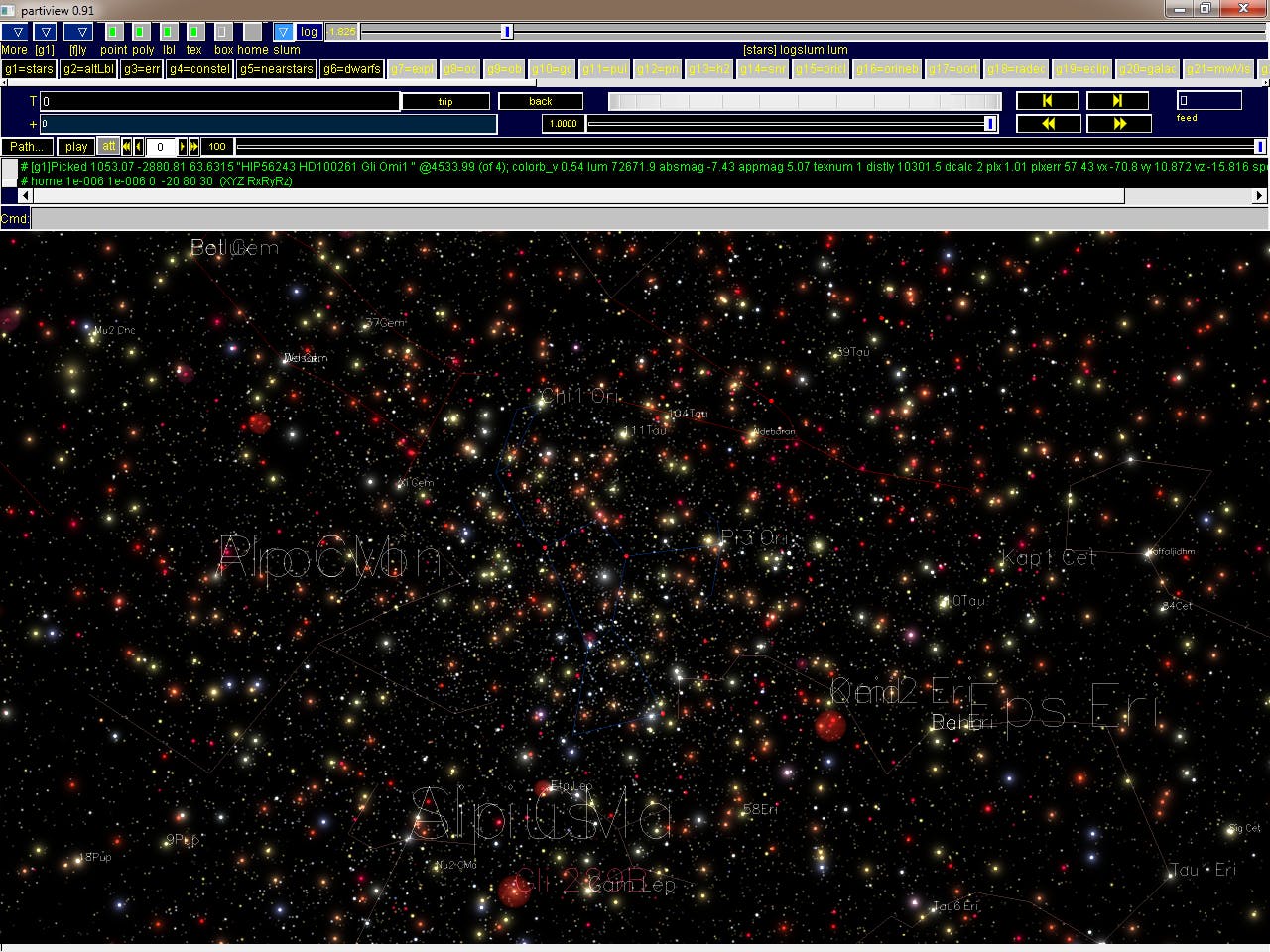Click the box display icon in the toolbar

pyautogui.click(x=220, y=31)
